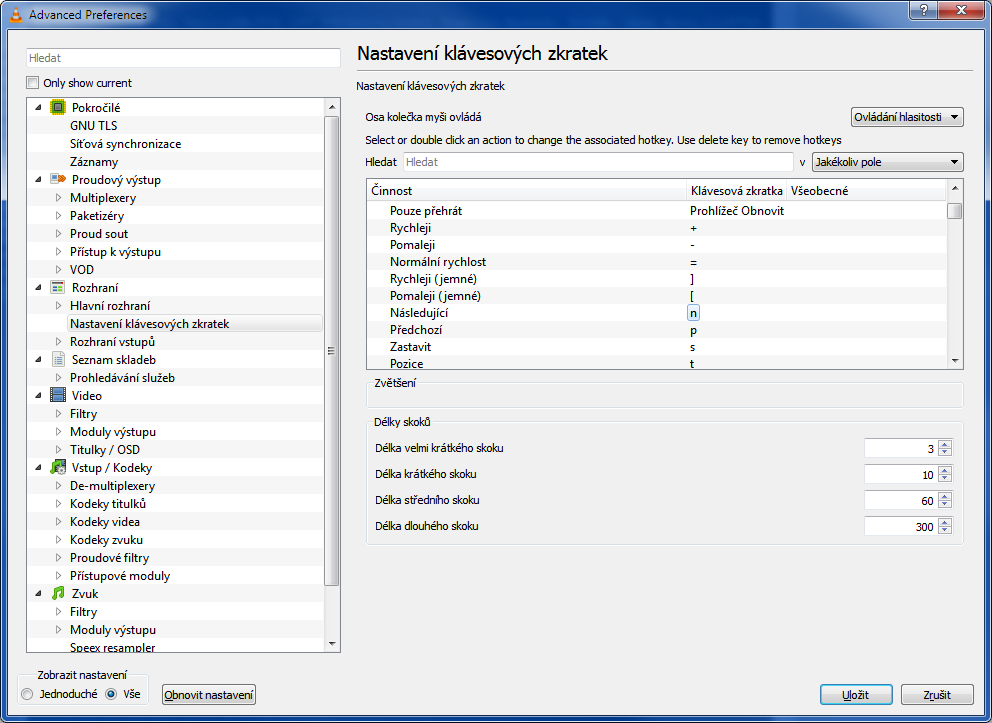This screenshot has width=992, height=723.
Task: Open the Ovládání hlasitosti dropdown
Action: pos(907,117)
